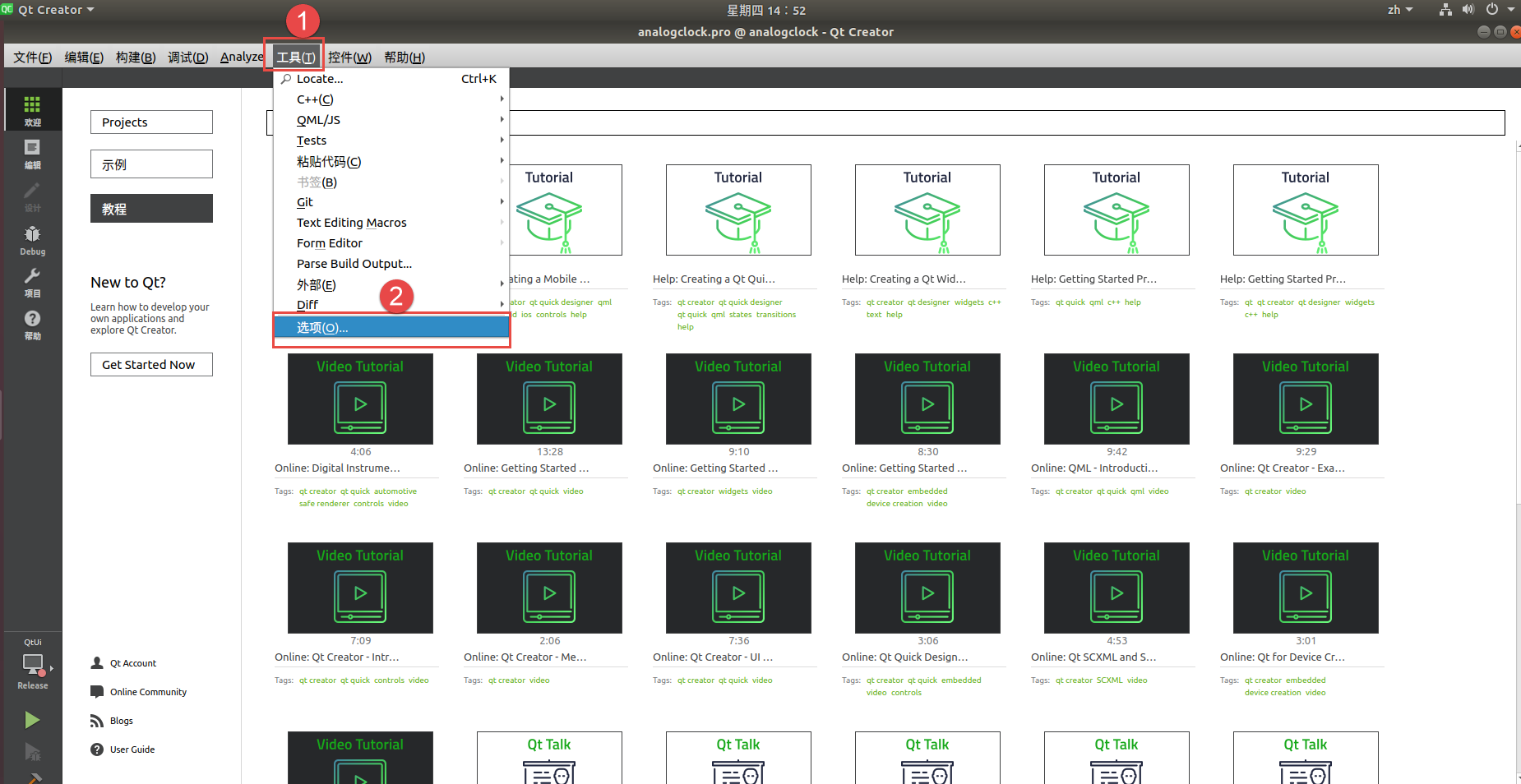Screen dimensions: 1521x784
Task: Open the Welcome (欢迎) mode icon
Action: pyautogui.click(x=32, y=109)
